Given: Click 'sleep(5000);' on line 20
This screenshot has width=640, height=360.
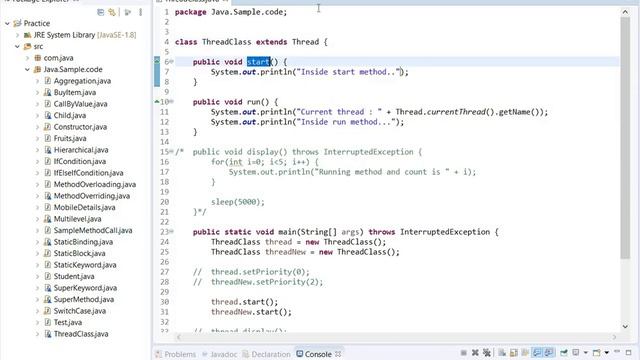Looking at the screenshot, I should (238, 202).
